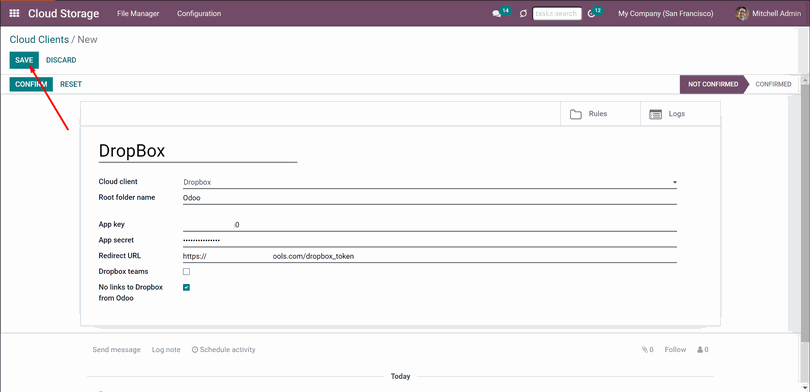Click Log note in chatter

point(166,350)
